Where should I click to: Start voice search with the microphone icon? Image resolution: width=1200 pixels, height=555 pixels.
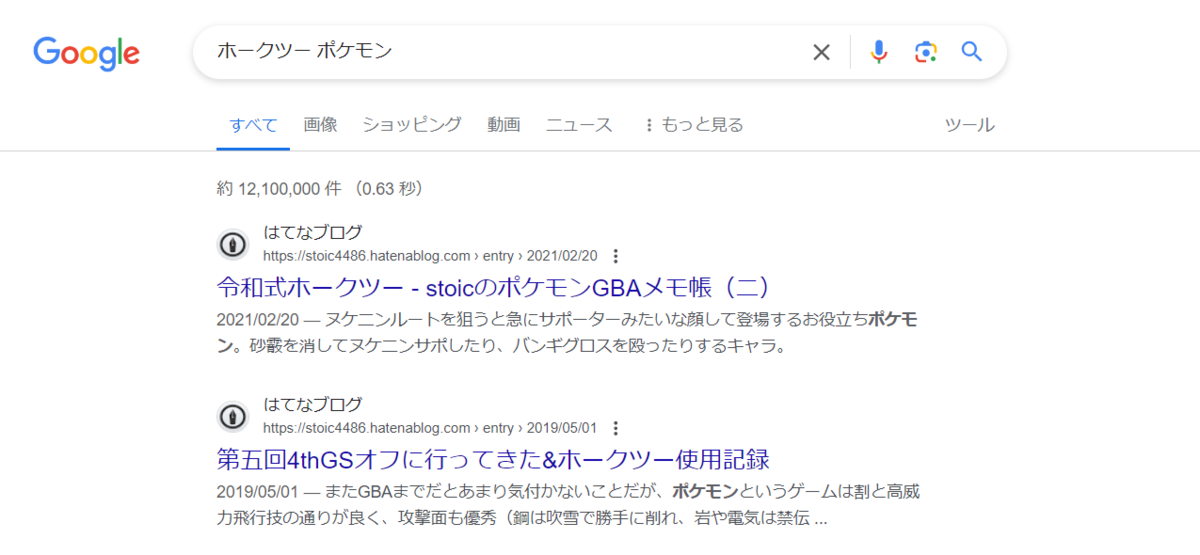pos(879,52)
